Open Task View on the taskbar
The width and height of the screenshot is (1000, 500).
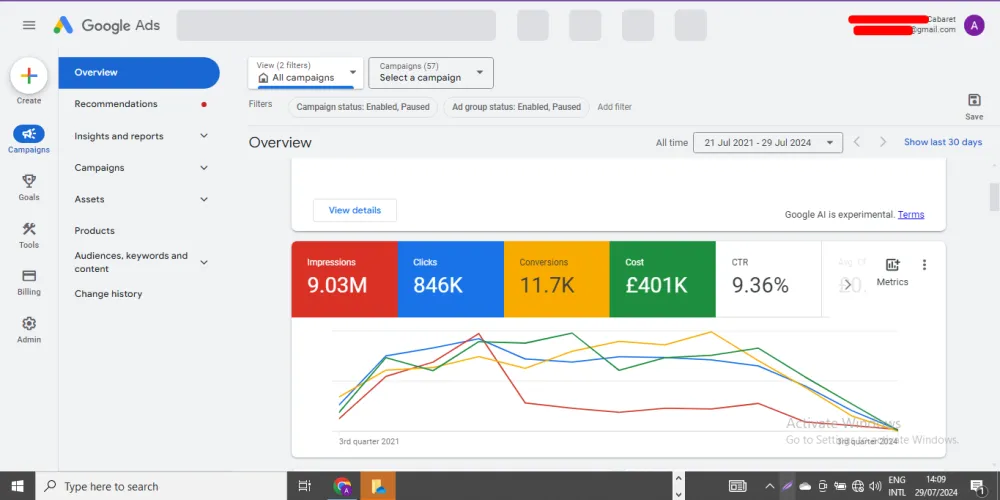[305, 486]
